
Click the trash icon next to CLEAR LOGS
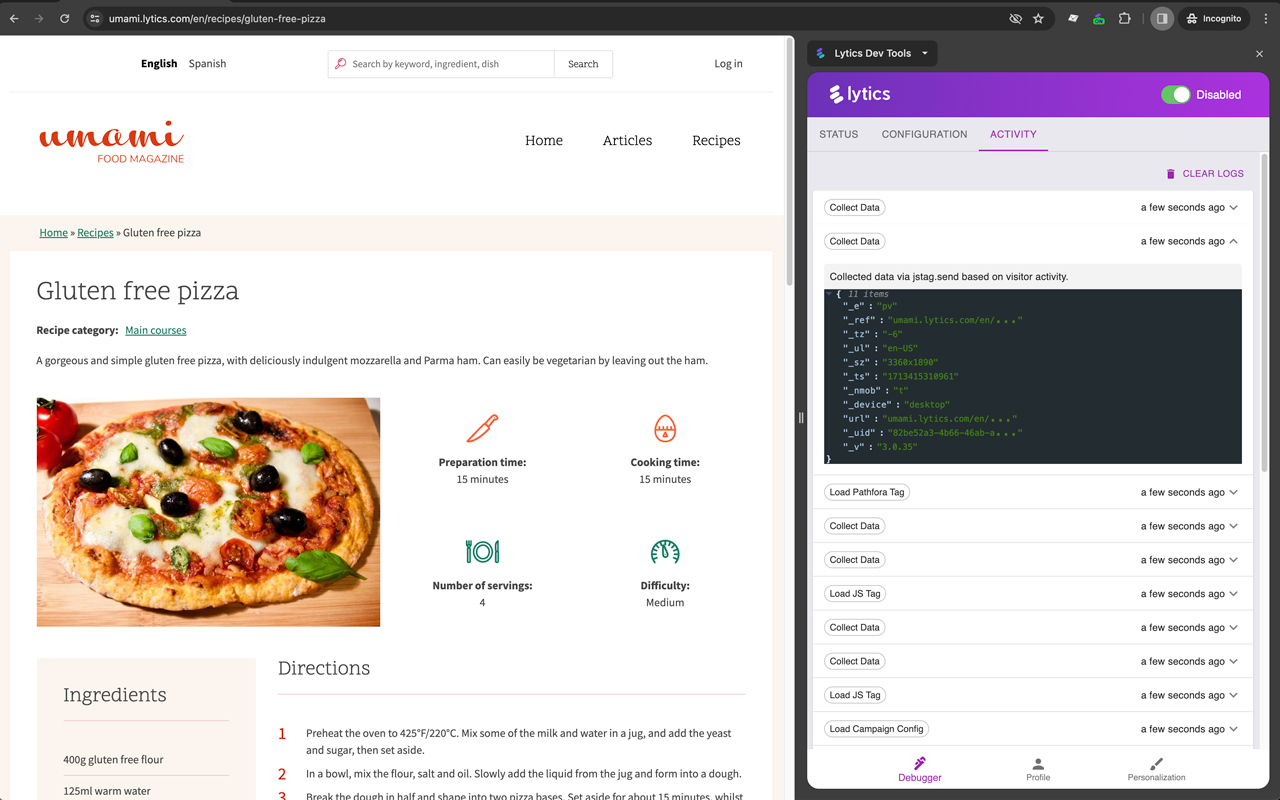1171,173
